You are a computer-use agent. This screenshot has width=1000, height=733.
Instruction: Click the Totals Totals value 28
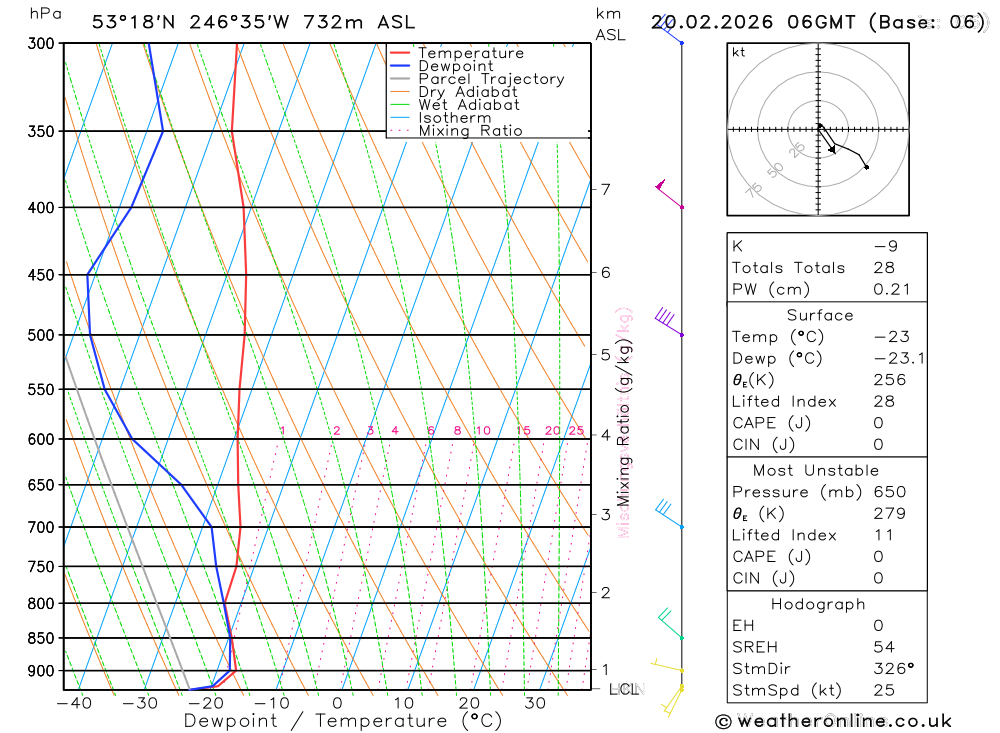885,268
